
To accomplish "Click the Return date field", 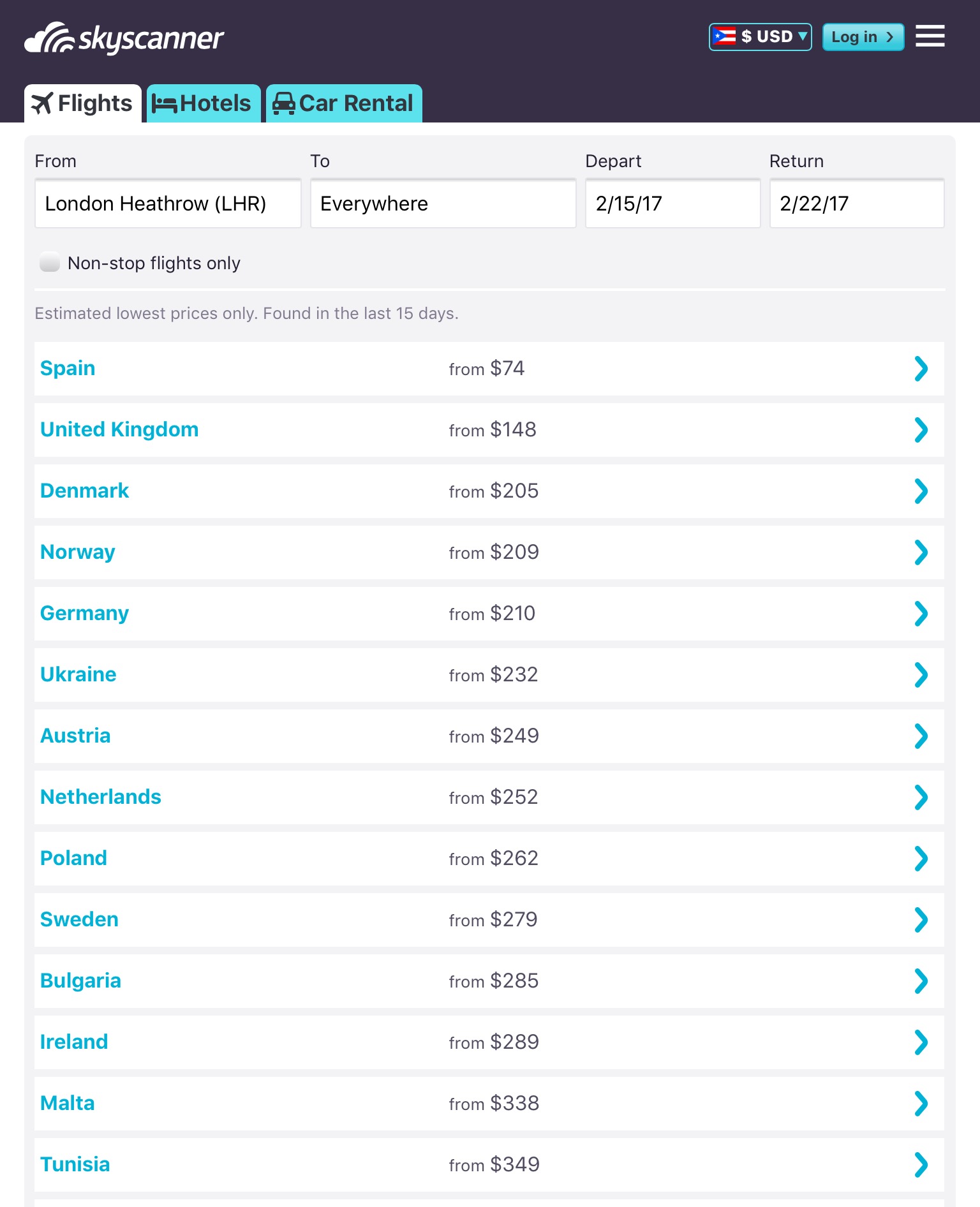I will tap(856, 204).
